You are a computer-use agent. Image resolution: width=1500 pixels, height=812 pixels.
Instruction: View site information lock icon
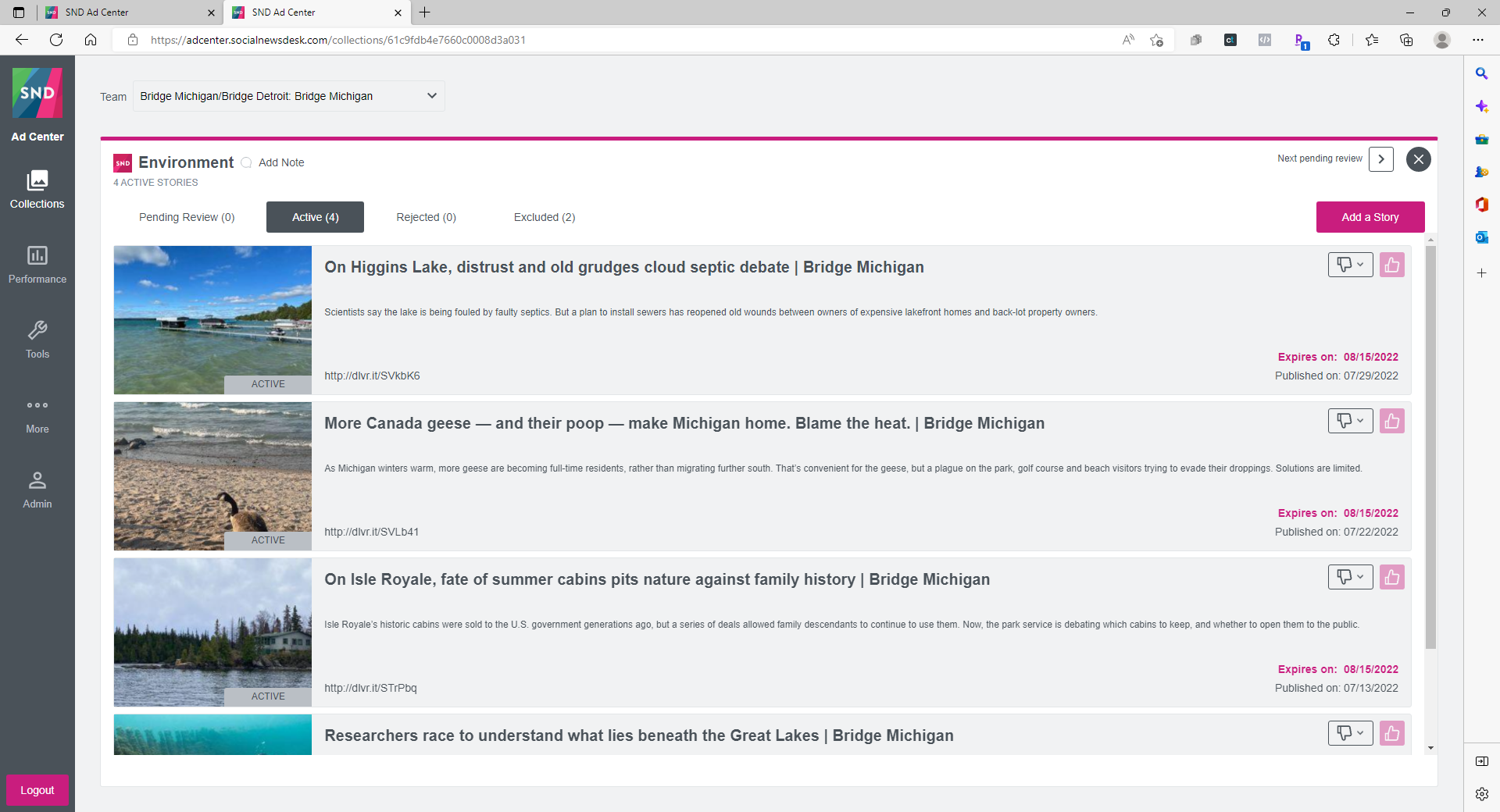click(x=133, y=40)
